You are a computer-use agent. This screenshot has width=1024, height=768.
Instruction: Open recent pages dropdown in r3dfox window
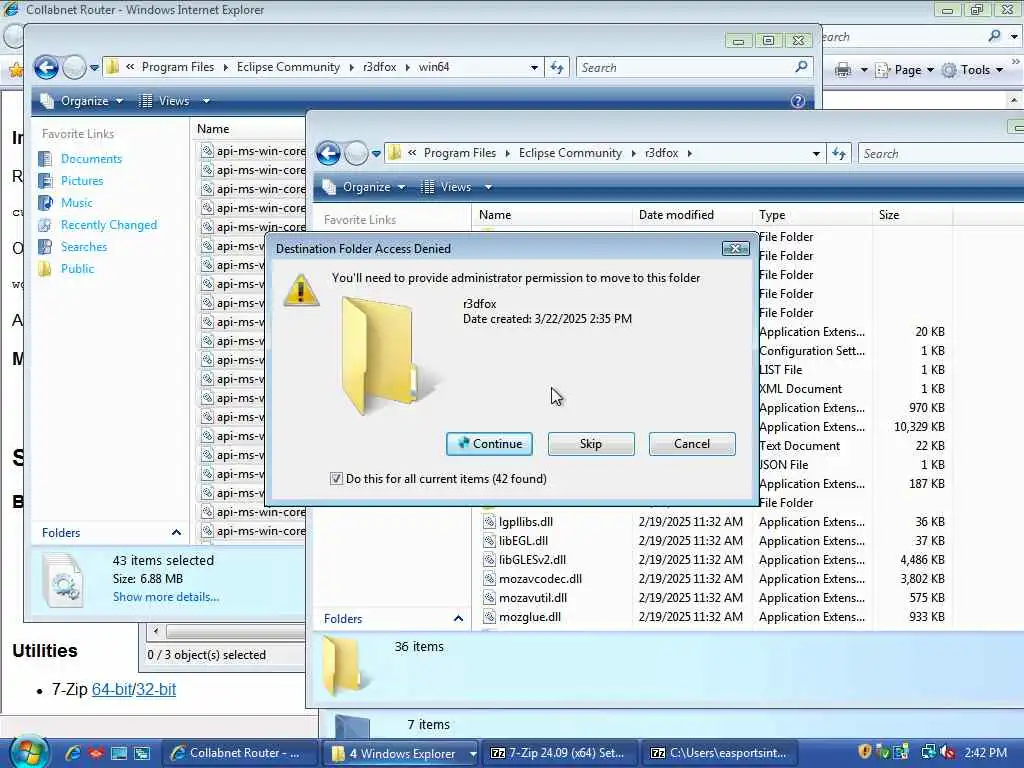(376, 154)
